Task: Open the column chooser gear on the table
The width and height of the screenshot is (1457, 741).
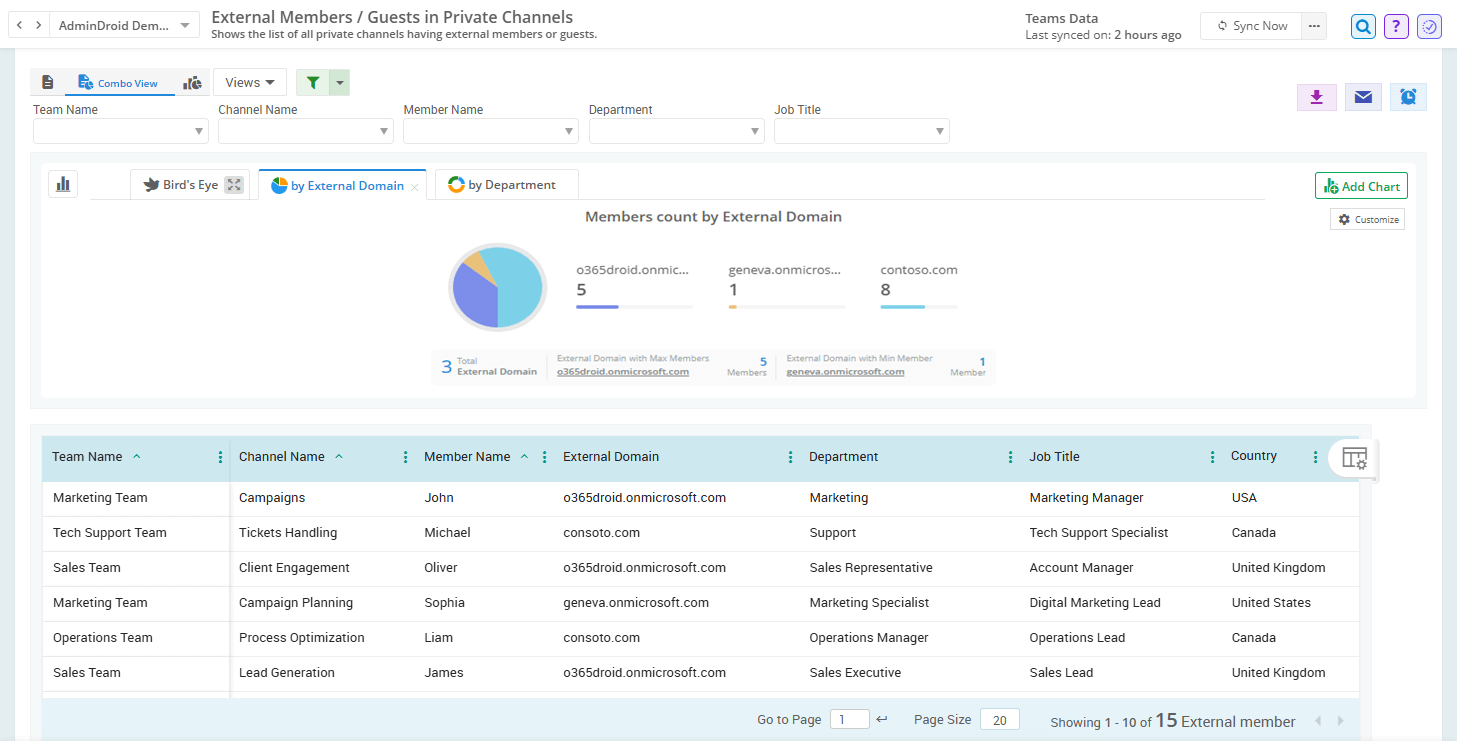Action: 1354,457
